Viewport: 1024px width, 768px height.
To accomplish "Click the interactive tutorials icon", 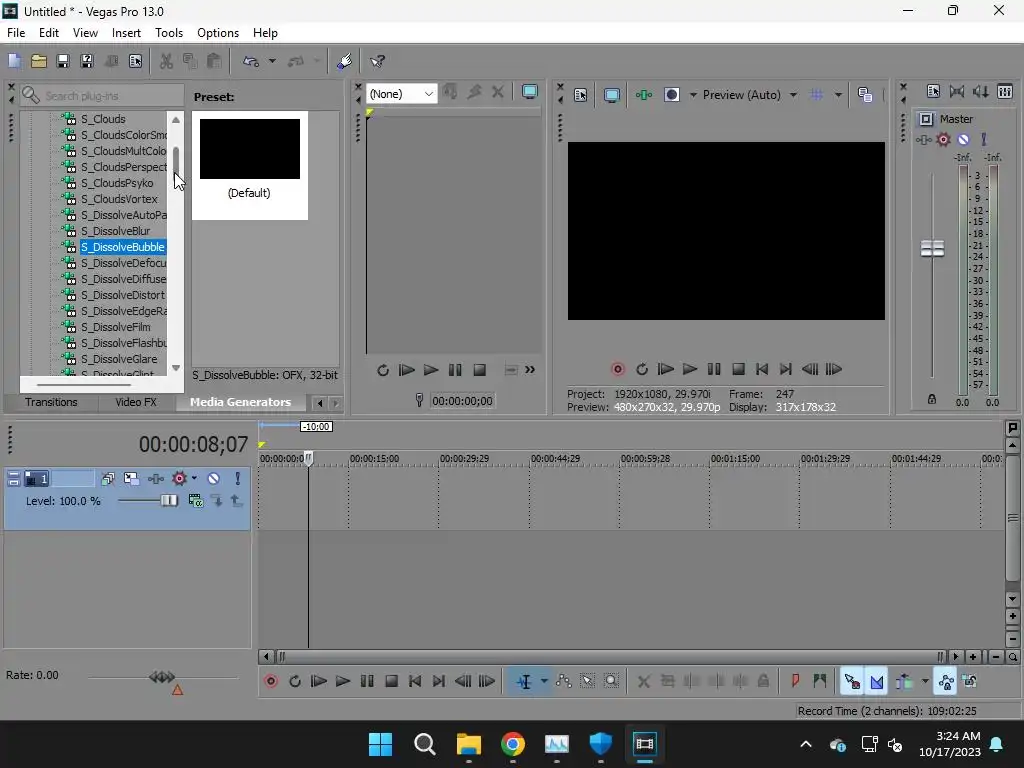I will click(344, 61).
